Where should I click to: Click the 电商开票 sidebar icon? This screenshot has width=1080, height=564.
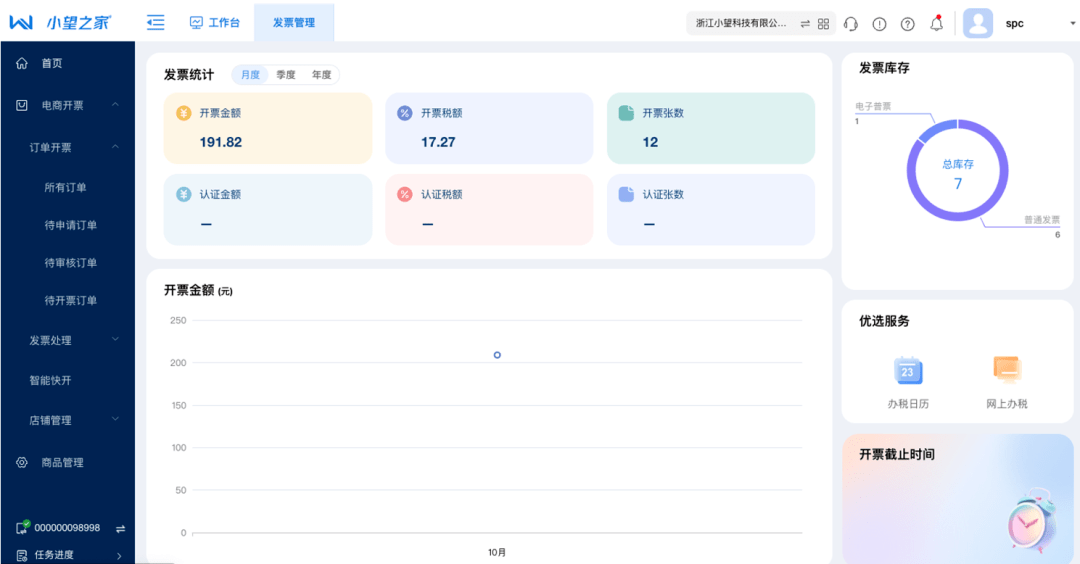[x=22, y=105]
